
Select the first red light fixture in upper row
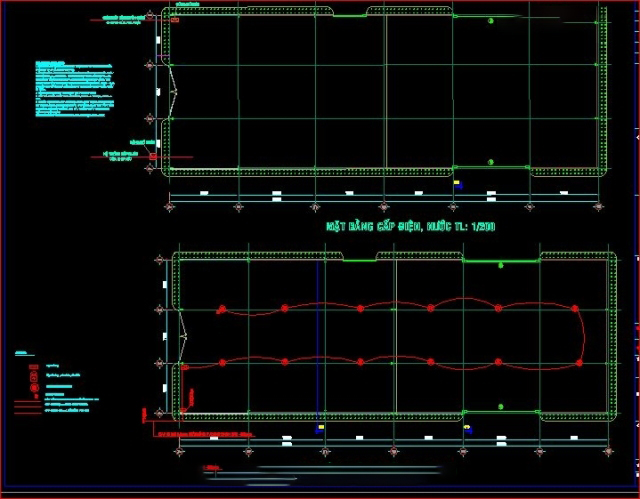pos(221,308)
